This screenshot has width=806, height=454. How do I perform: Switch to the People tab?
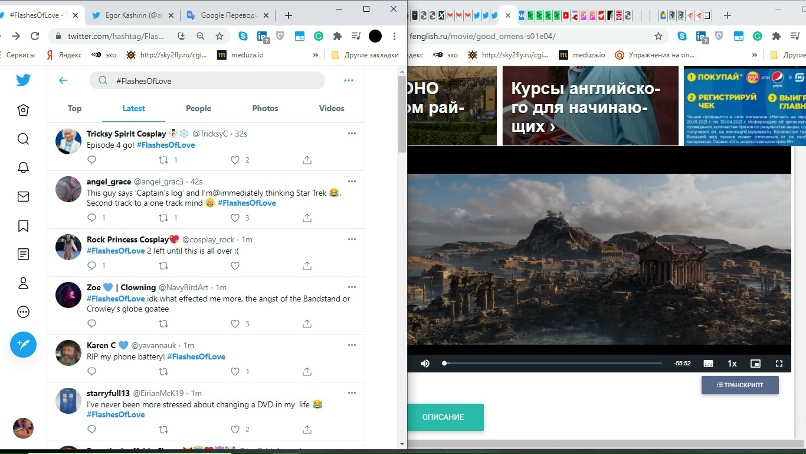(198, 108)
